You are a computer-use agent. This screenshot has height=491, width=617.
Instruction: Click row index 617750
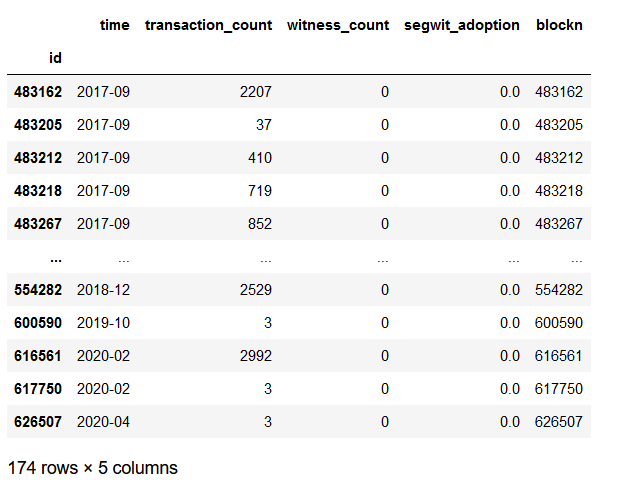pos(38,389)
